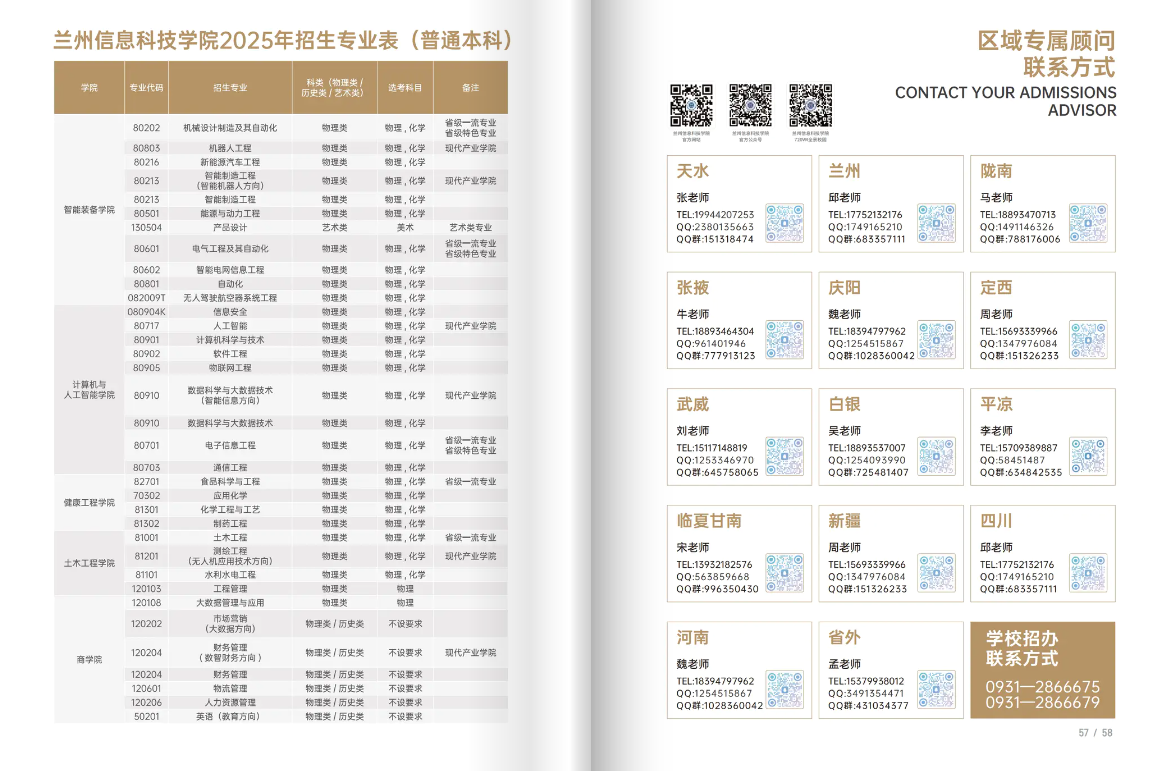Click the page number 57 / 58
This screenshot has width=1172, height=771.
(1095, 733)
